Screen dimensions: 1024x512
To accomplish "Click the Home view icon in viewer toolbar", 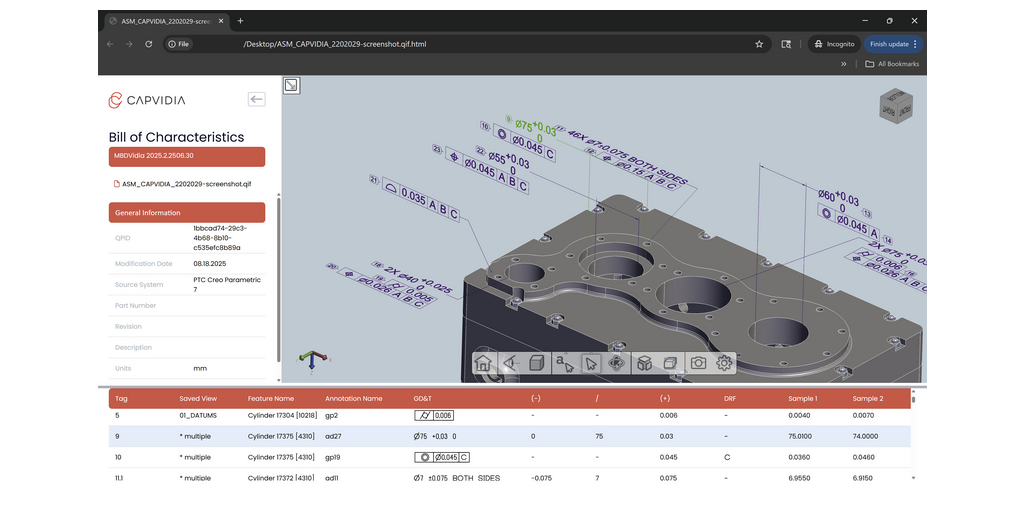I will click(x=483, y=363).
